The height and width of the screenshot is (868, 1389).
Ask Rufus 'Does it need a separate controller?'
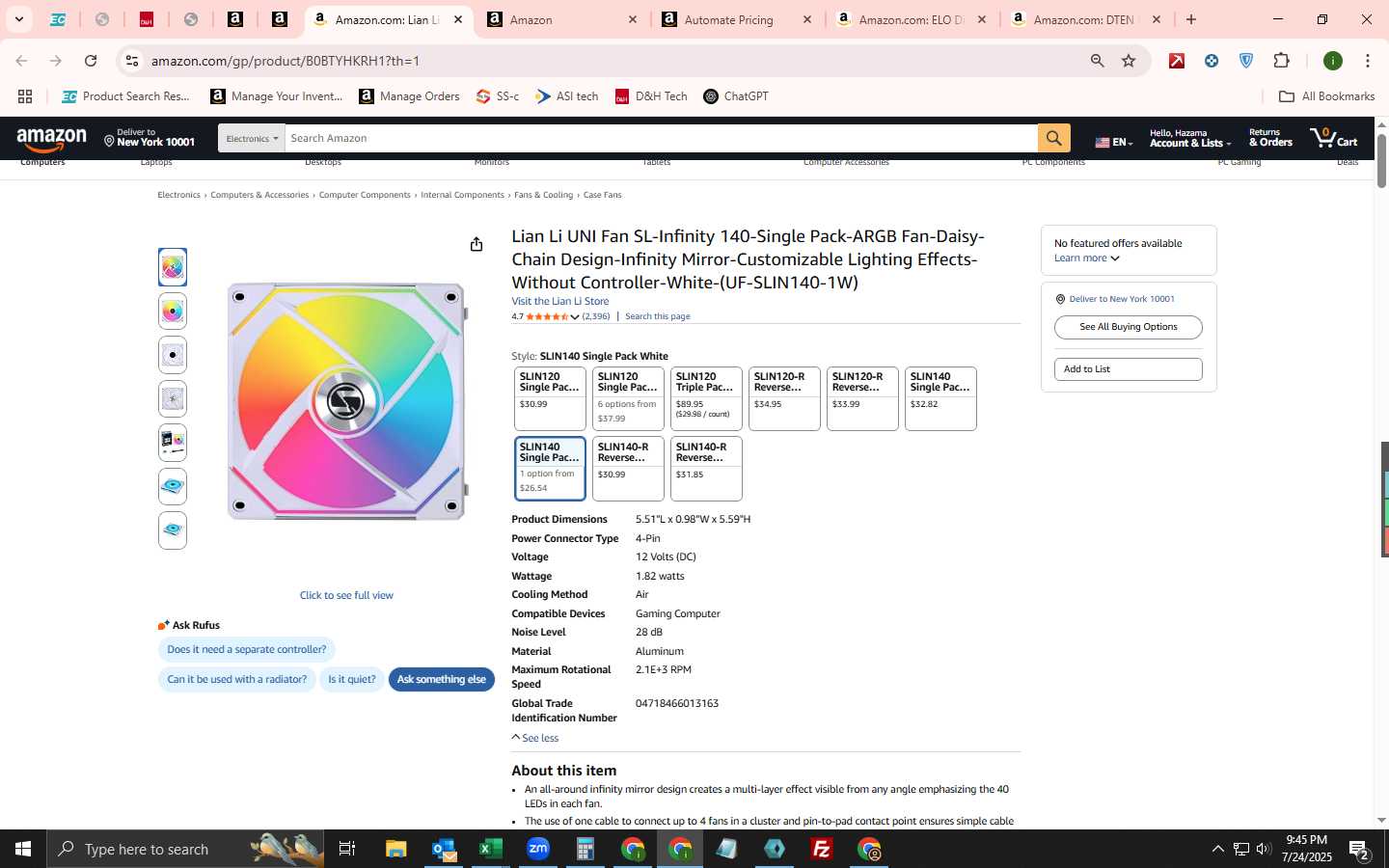point(246,650)
